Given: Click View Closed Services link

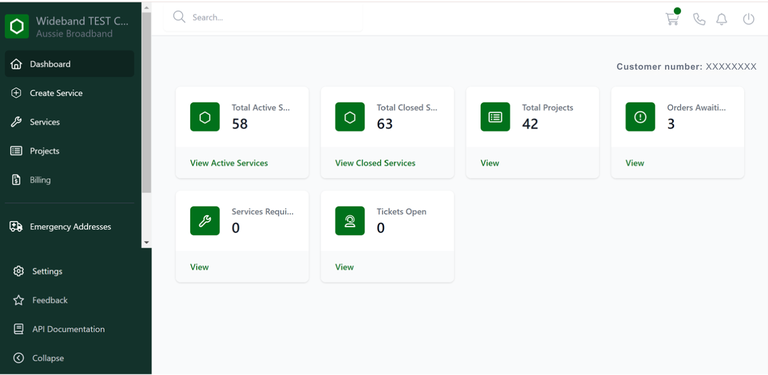Looking at the screenshot, I should click(375, 163).
